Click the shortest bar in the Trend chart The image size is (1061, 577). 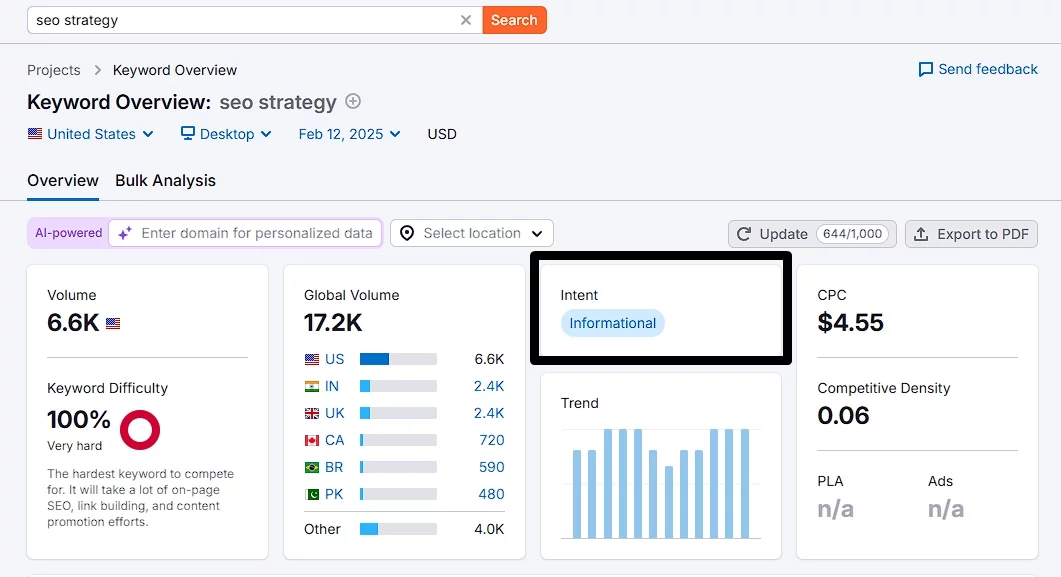click(669, 502)
